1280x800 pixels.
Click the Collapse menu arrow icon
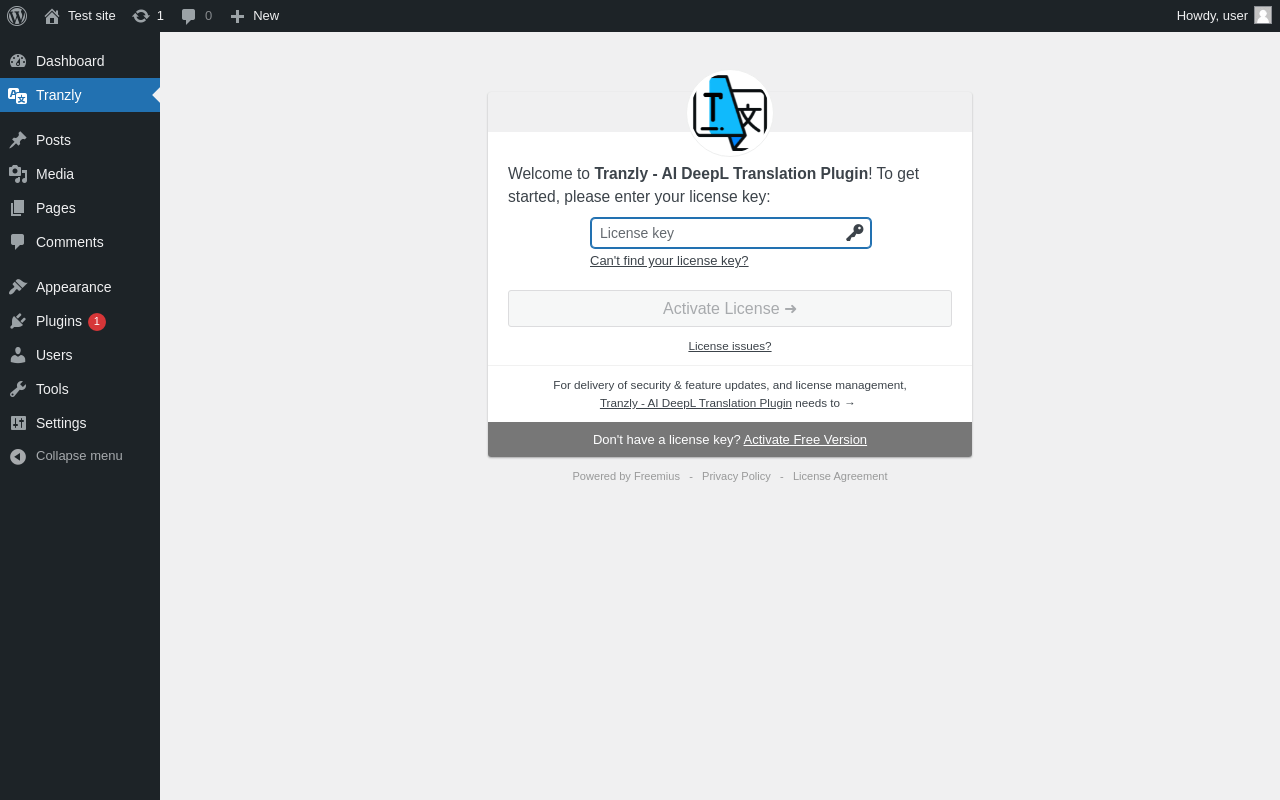pos(18,456)
